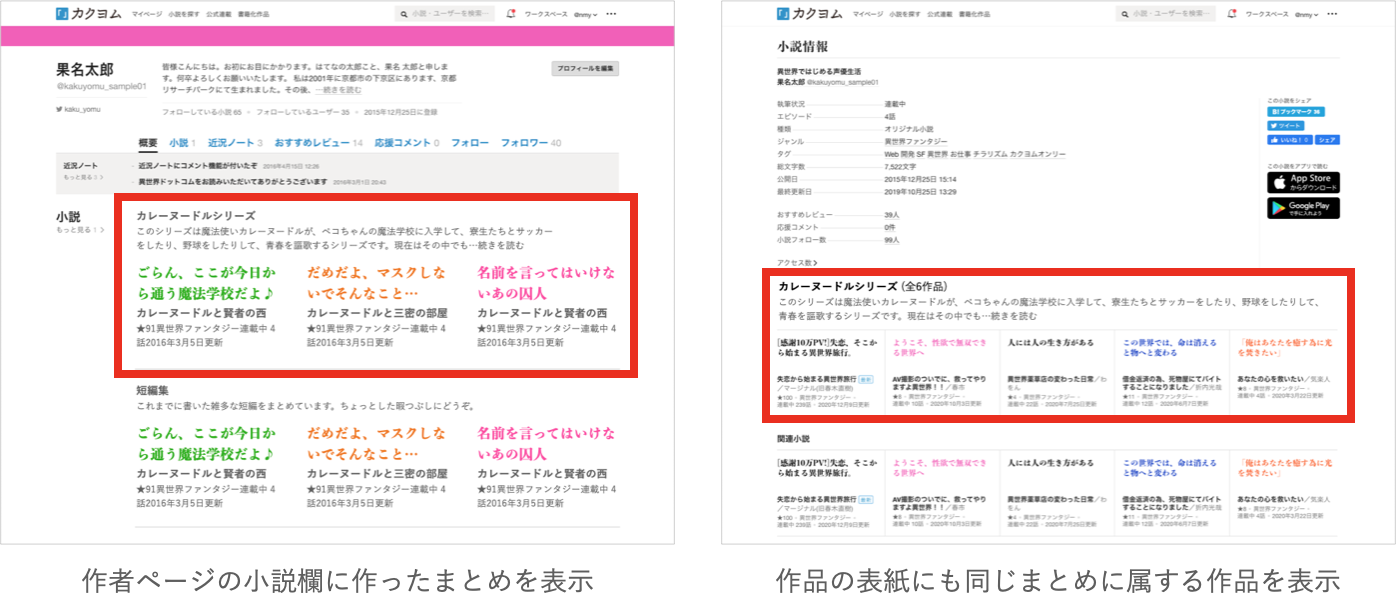Select 小説を探す in the top menu

184,14
